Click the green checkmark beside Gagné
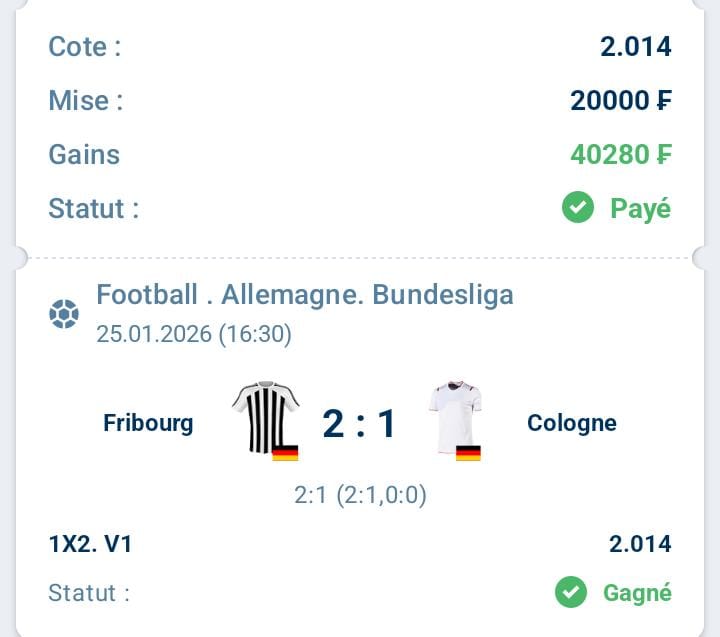The image size is (720, 637). tap(571, 592)
